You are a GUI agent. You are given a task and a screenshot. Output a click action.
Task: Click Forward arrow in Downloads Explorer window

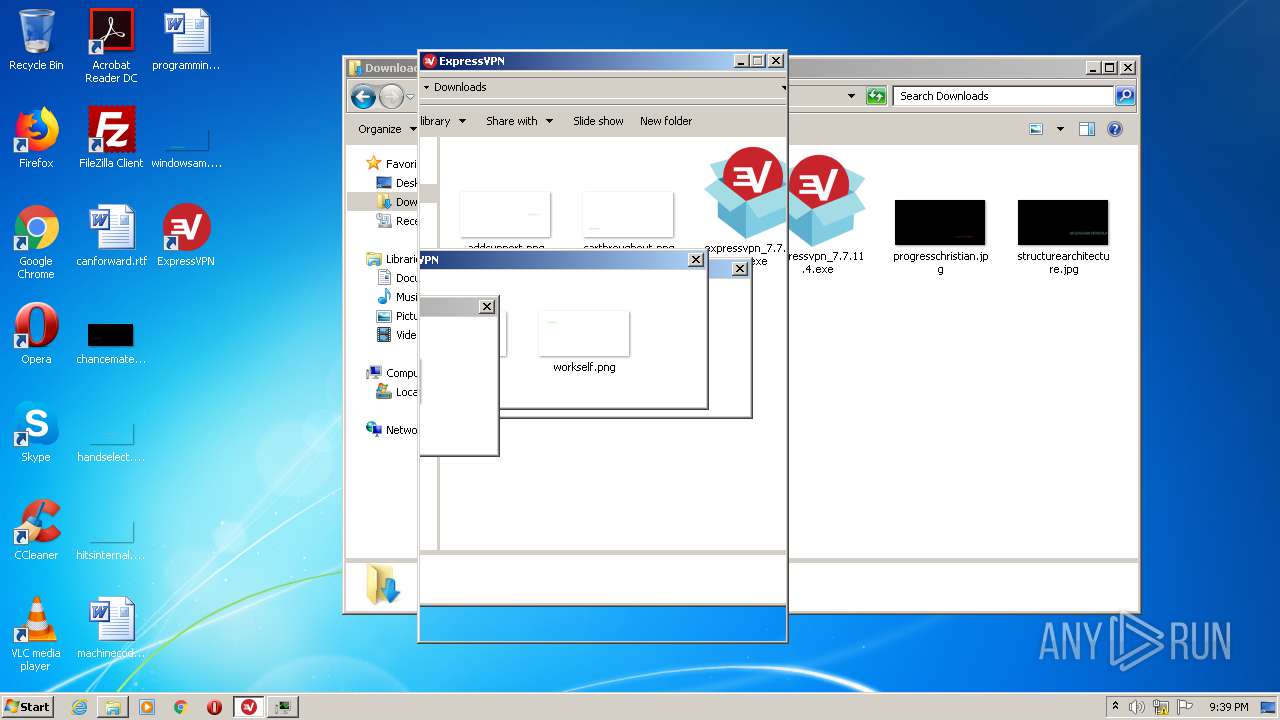(391, 96)
